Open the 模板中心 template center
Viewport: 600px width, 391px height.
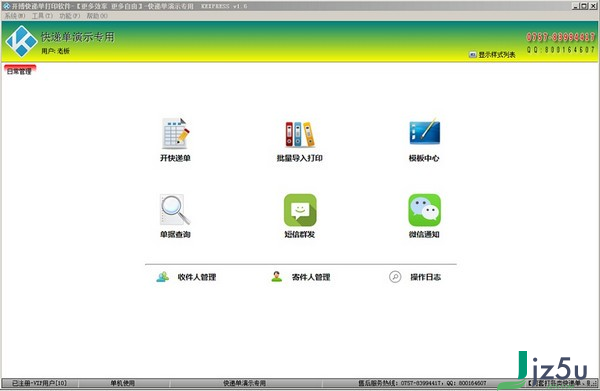[424, 140]
